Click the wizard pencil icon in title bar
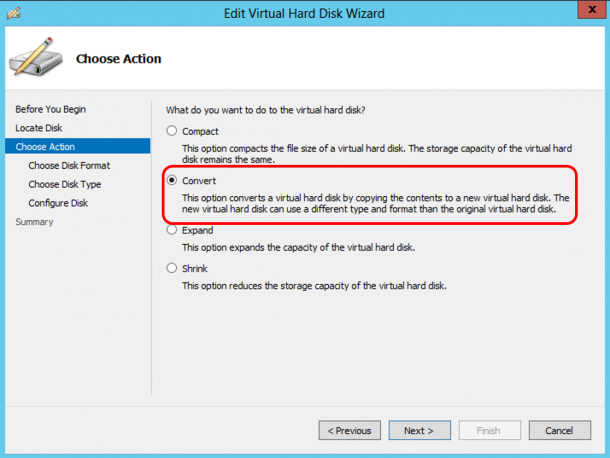Screen dimensions: 610x458 (14, 13)
